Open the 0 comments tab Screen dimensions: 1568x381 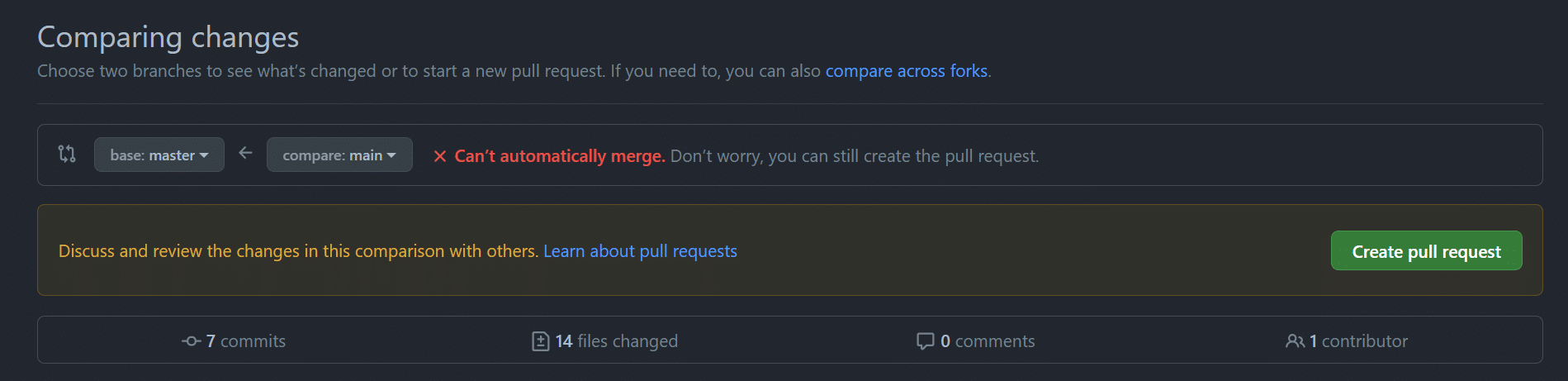click(976, 341)
